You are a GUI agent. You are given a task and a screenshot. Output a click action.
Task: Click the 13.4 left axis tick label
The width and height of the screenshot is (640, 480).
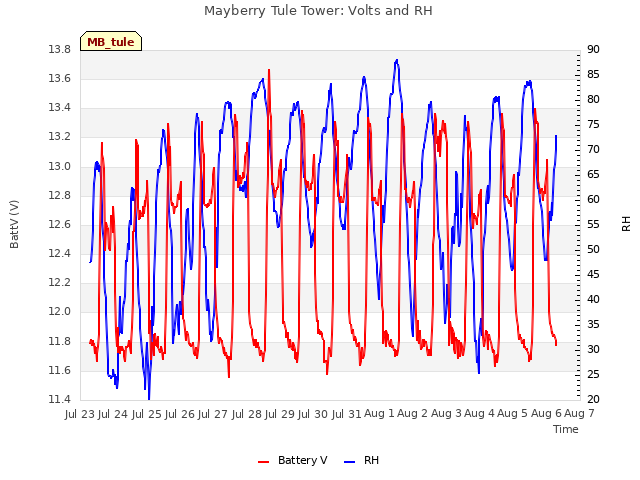(59, 108)
